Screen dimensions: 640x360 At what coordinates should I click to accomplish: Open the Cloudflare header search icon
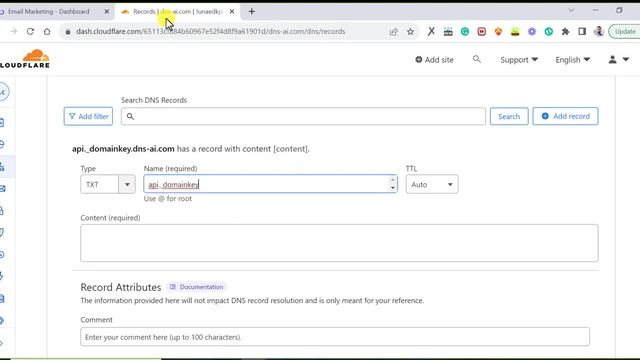click(477, 60)
